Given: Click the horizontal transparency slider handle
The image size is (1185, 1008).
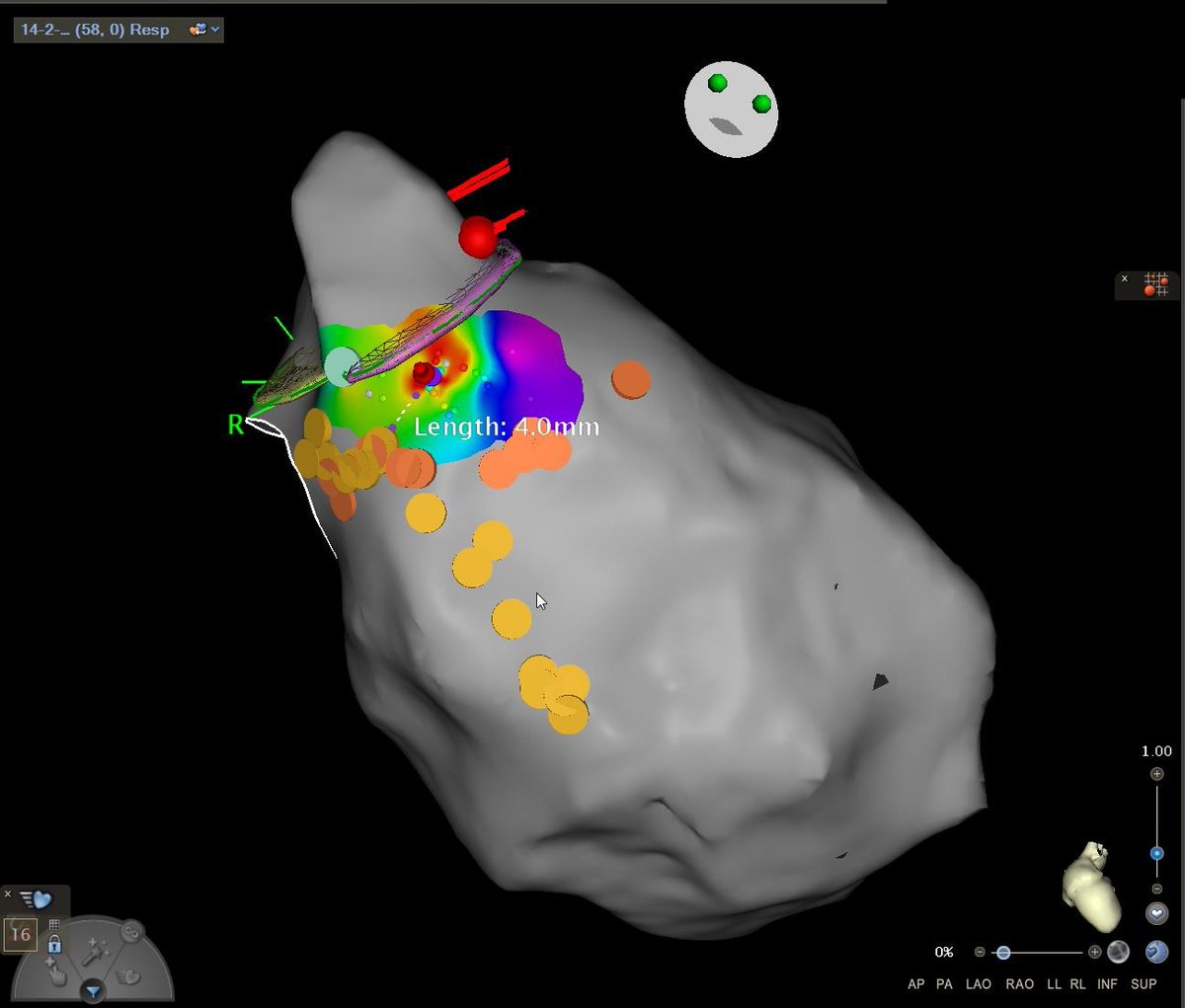Looking at the screenshot, I should [1003, 953].
